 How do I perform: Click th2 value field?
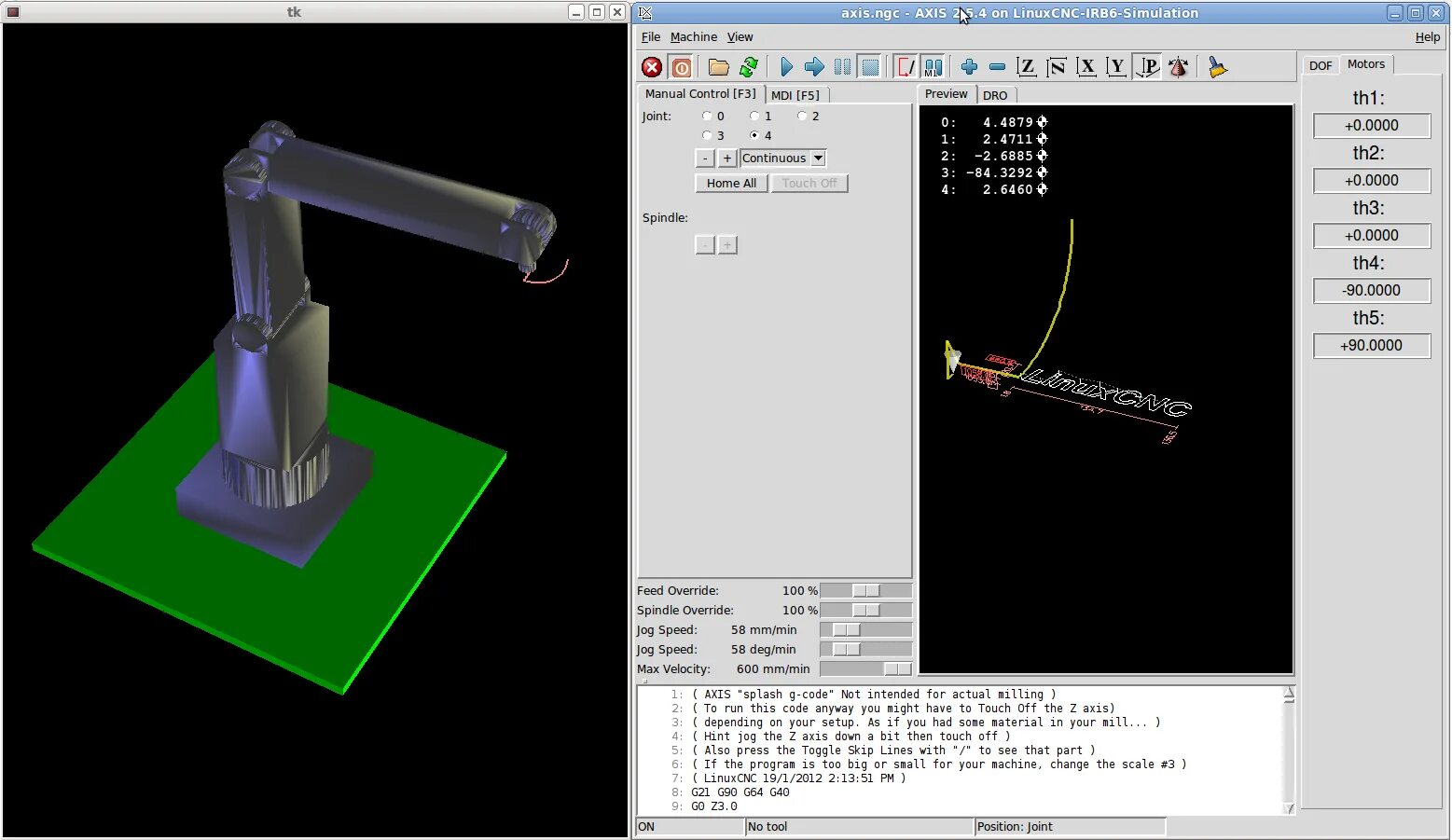(x=1372, y=181)
